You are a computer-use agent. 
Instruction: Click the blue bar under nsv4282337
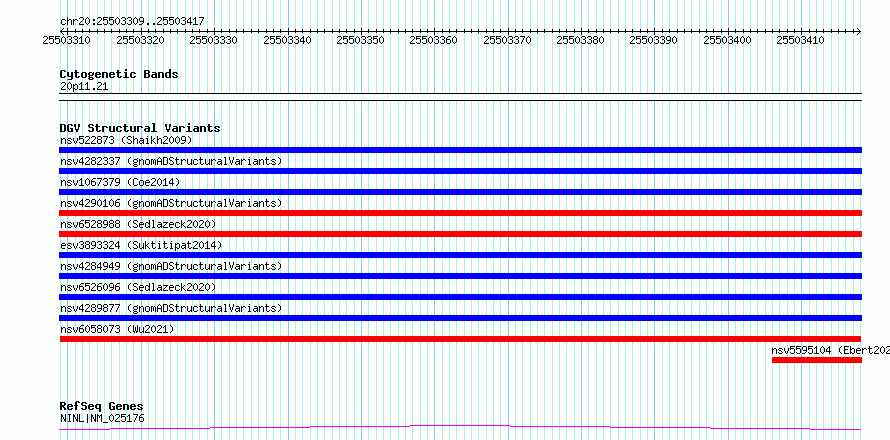pos(460,171)
